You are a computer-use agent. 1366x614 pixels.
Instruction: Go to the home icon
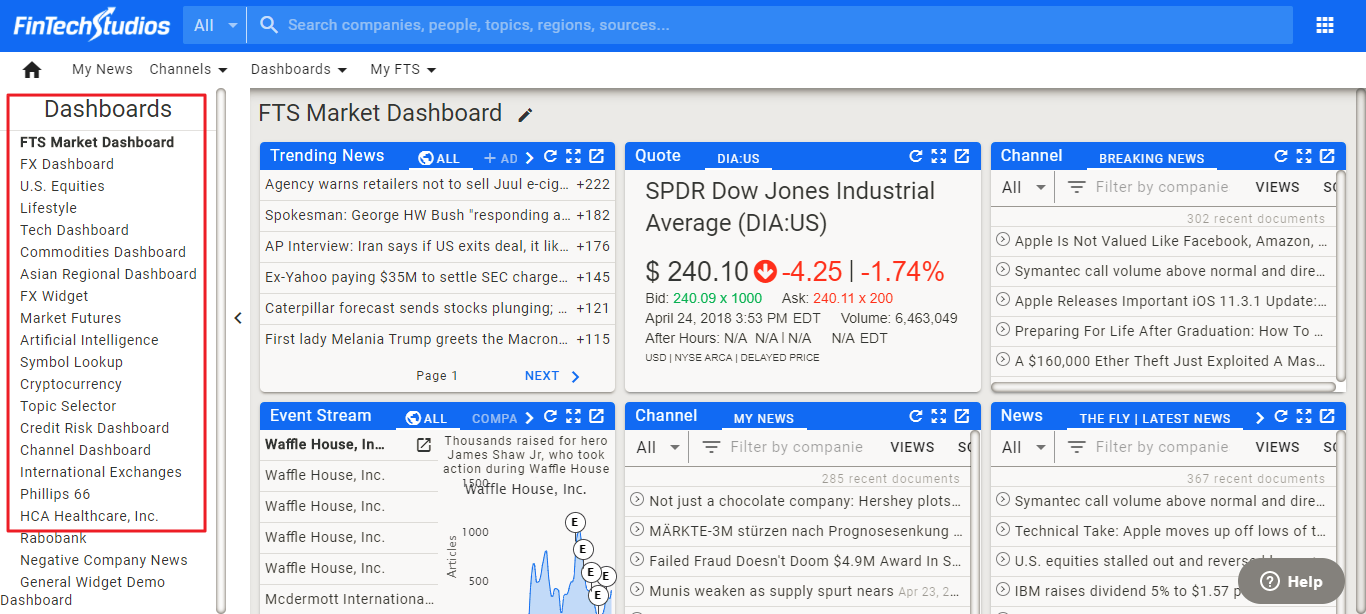pyautogui.click(x=32, y=70)
